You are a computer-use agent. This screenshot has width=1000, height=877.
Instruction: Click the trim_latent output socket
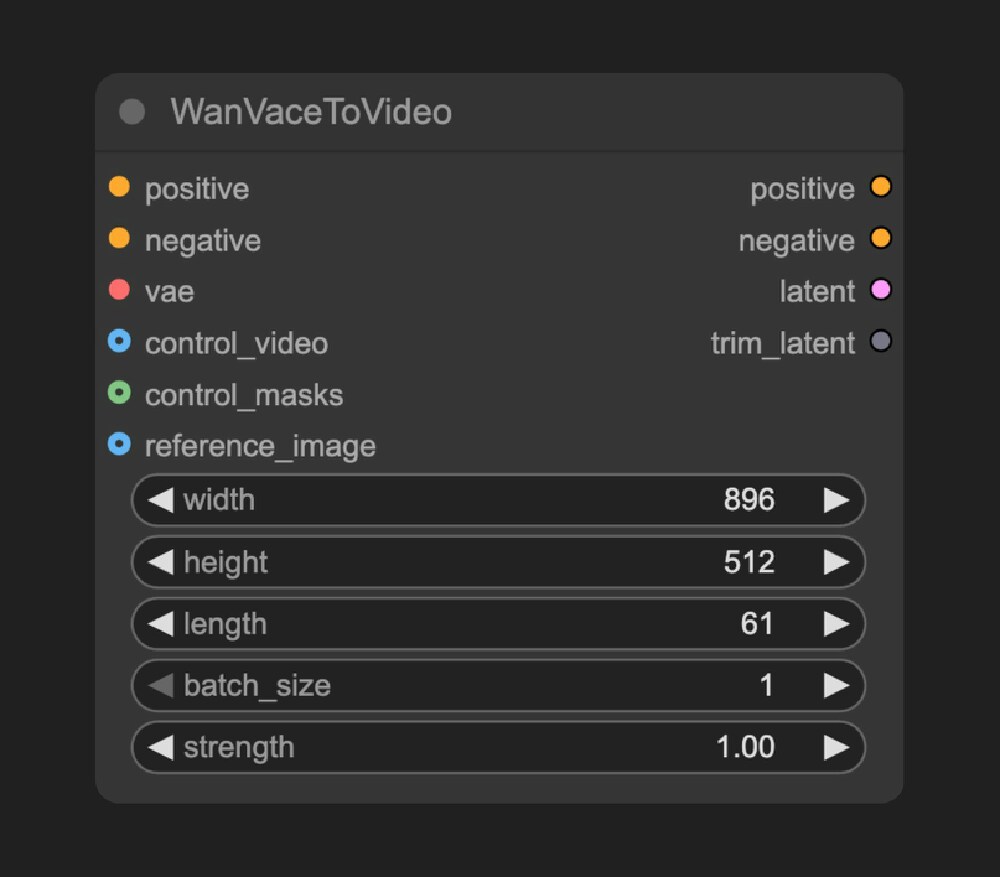click(880, 342)
